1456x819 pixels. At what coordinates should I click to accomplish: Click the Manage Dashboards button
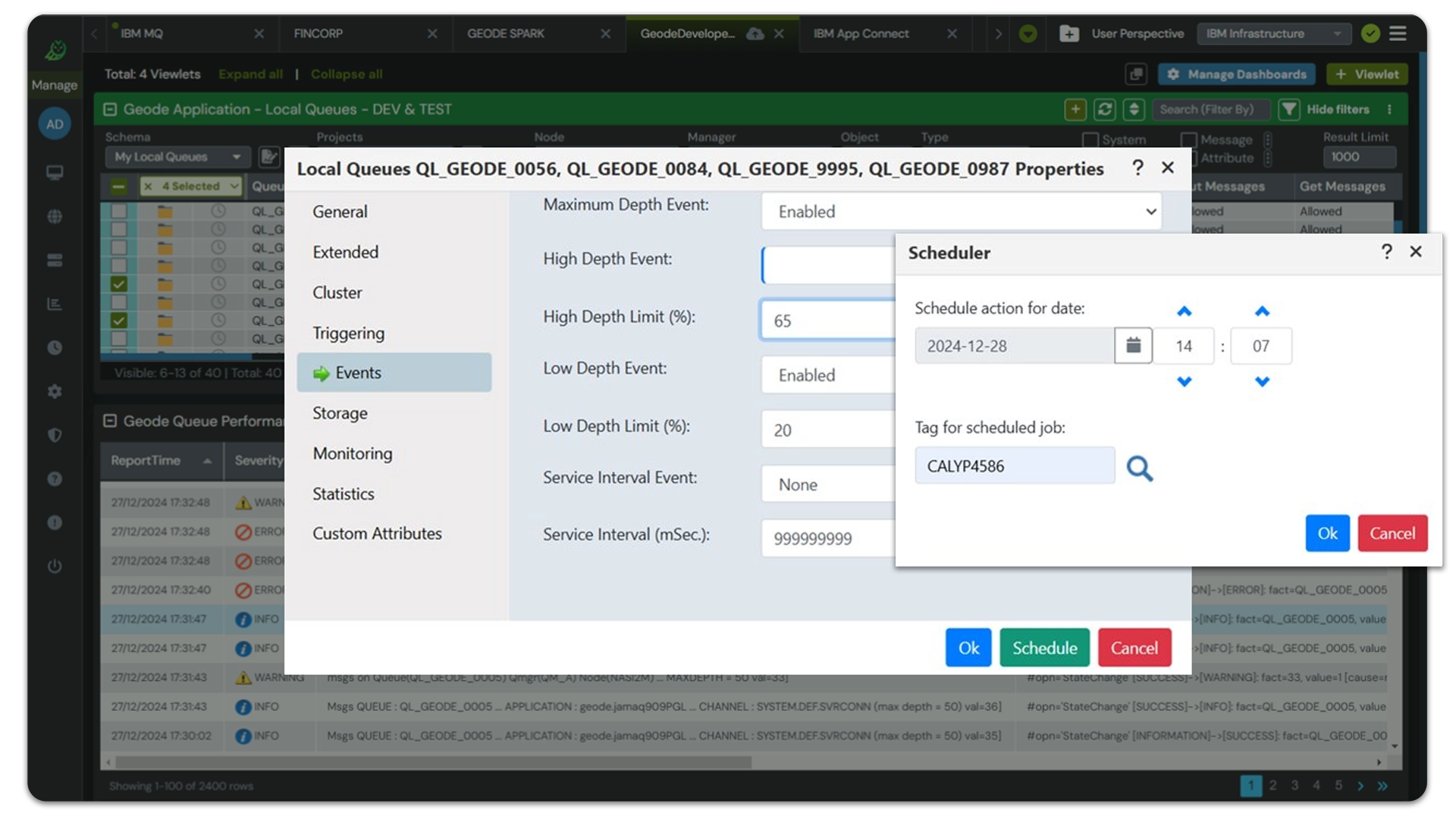[x=1237, y=74]
